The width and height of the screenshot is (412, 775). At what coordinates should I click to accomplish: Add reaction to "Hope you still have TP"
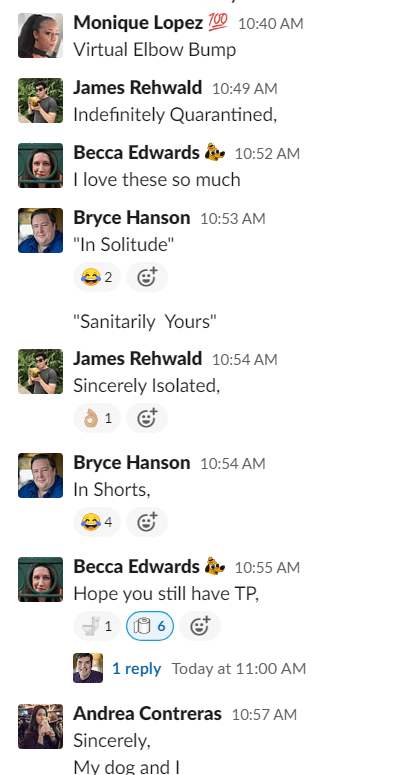point(200,626)
